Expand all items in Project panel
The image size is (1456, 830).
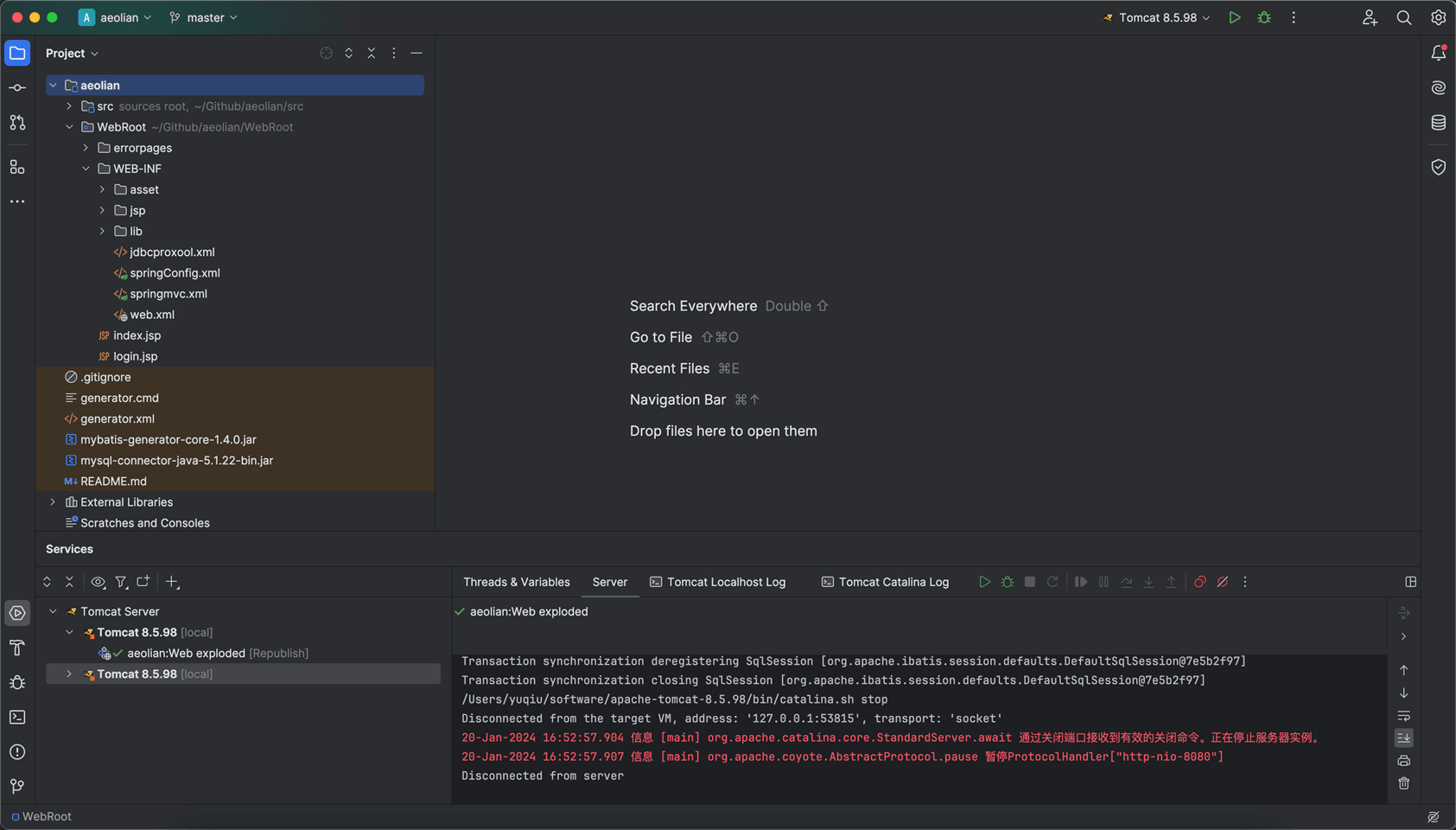pyautogui.click(x=349, y=54)
